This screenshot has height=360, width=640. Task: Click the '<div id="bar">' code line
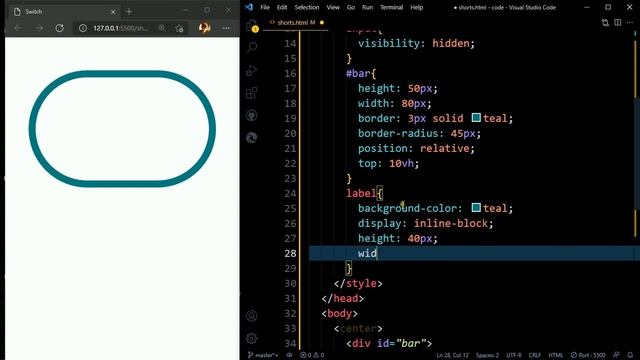389,343
